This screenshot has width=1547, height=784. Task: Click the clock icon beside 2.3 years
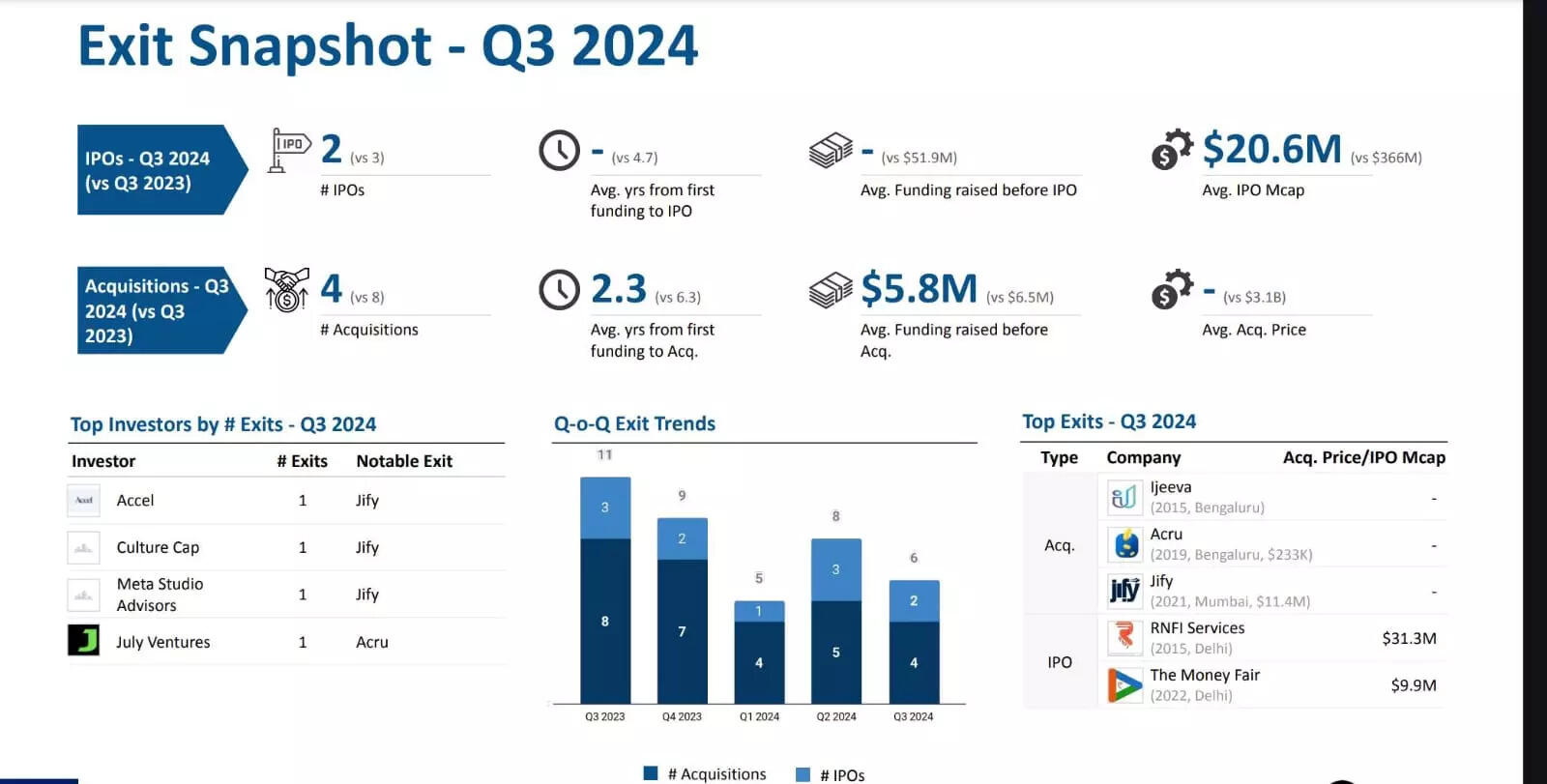coord(559,290)
